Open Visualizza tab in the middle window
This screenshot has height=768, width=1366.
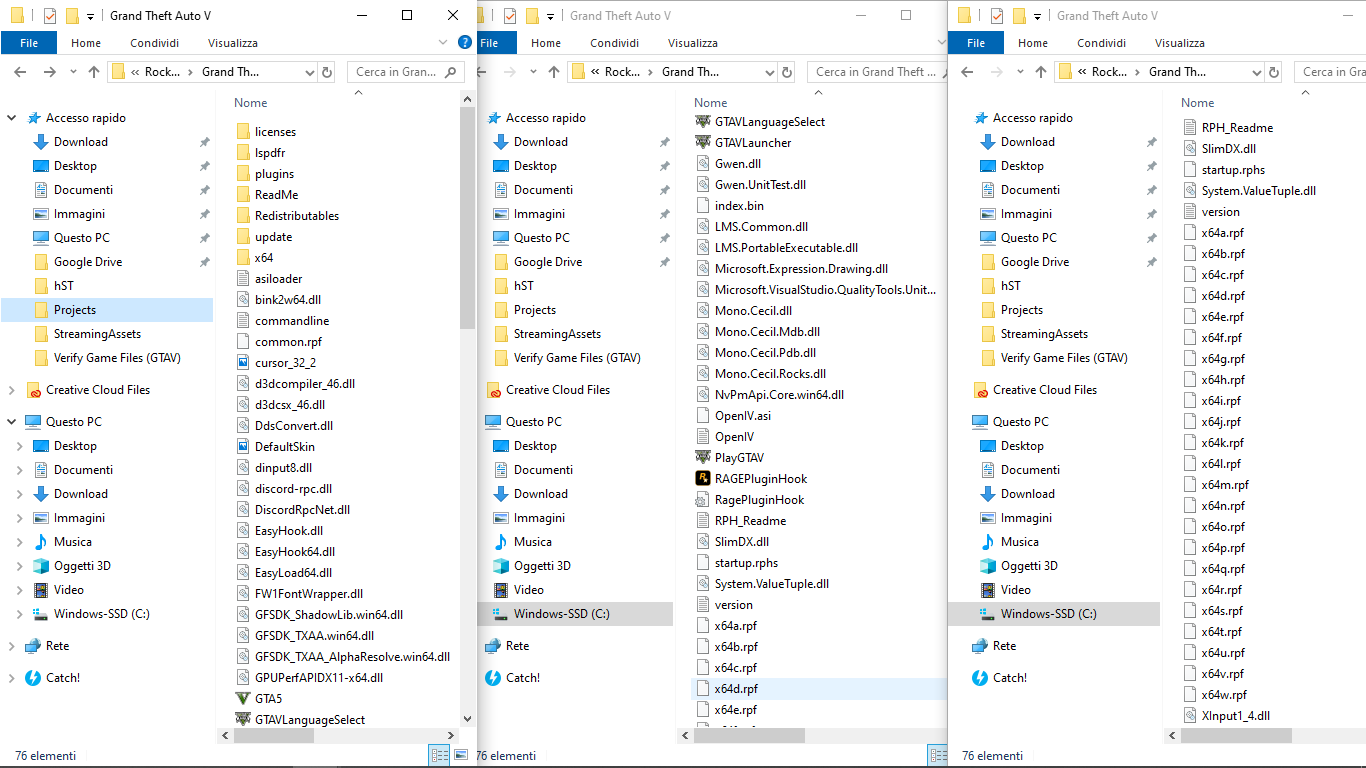(693, 43)
